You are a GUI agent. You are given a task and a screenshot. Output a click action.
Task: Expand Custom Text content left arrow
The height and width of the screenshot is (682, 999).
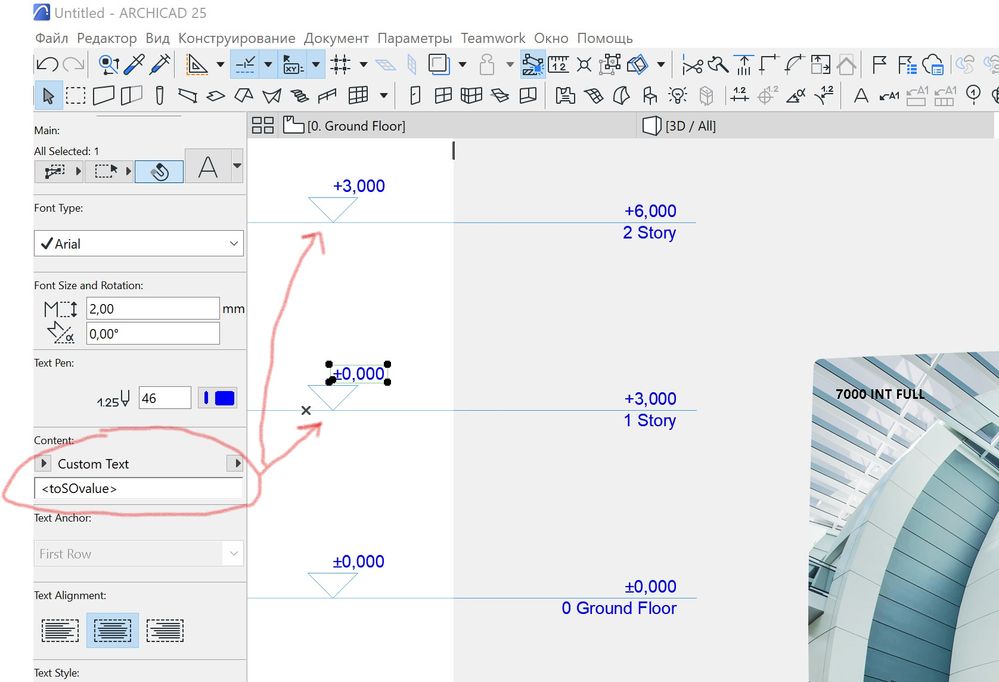tap(43, 463)
